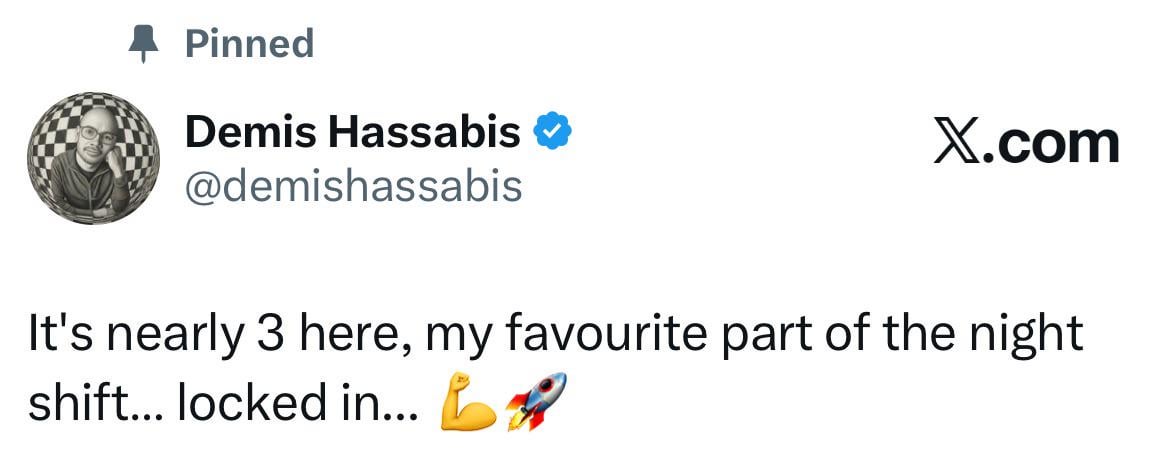Screen dimensions: 1170x468
Task: Click the "Pinned" label
Action: point(249,44)
